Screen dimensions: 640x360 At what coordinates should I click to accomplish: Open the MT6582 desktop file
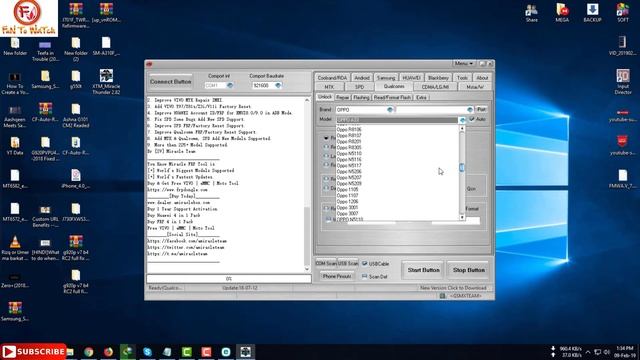click(15, 179)
